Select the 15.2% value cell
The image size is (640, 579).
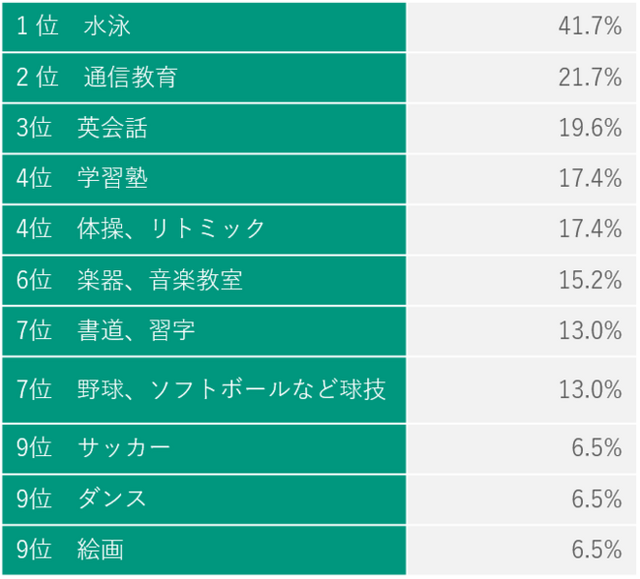(590, 280)
